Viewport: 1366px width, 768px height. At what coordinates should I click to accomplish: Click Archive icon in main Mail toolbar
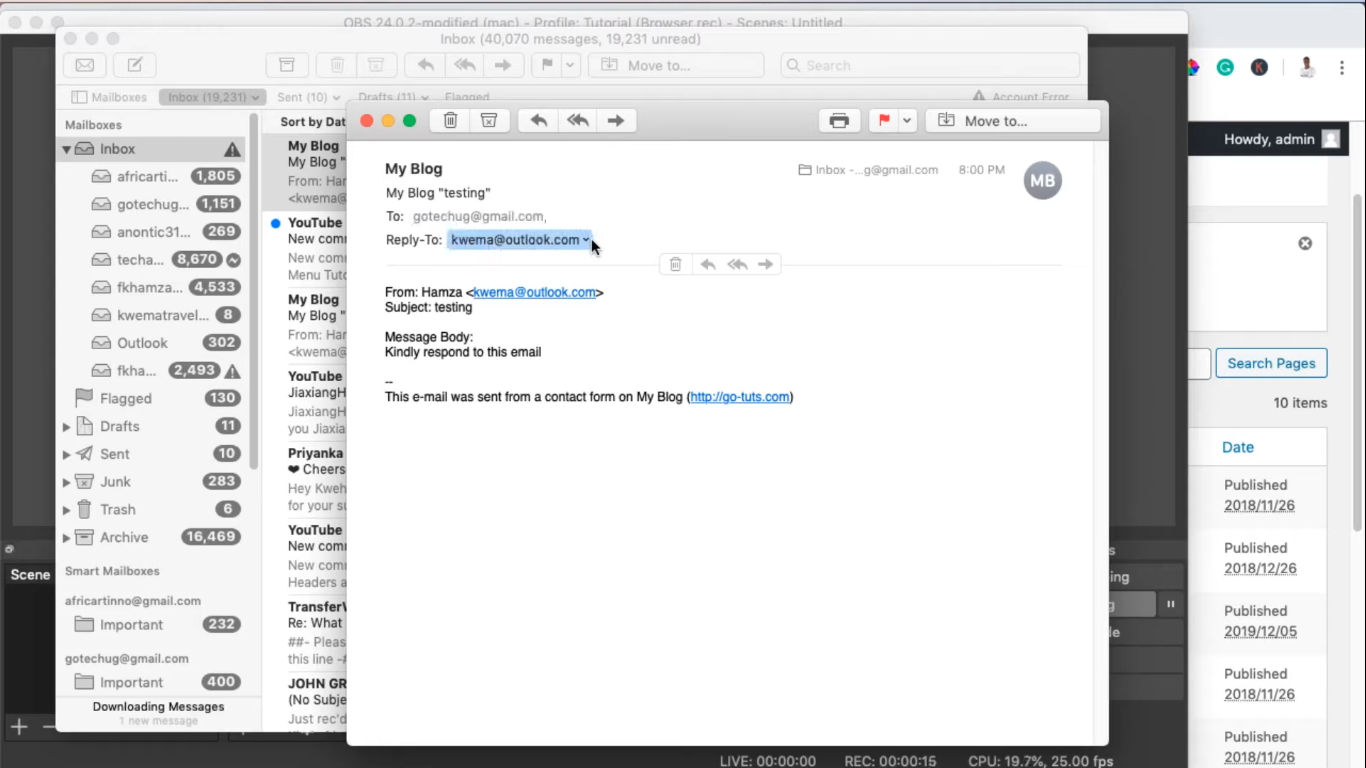click(287, 65)
